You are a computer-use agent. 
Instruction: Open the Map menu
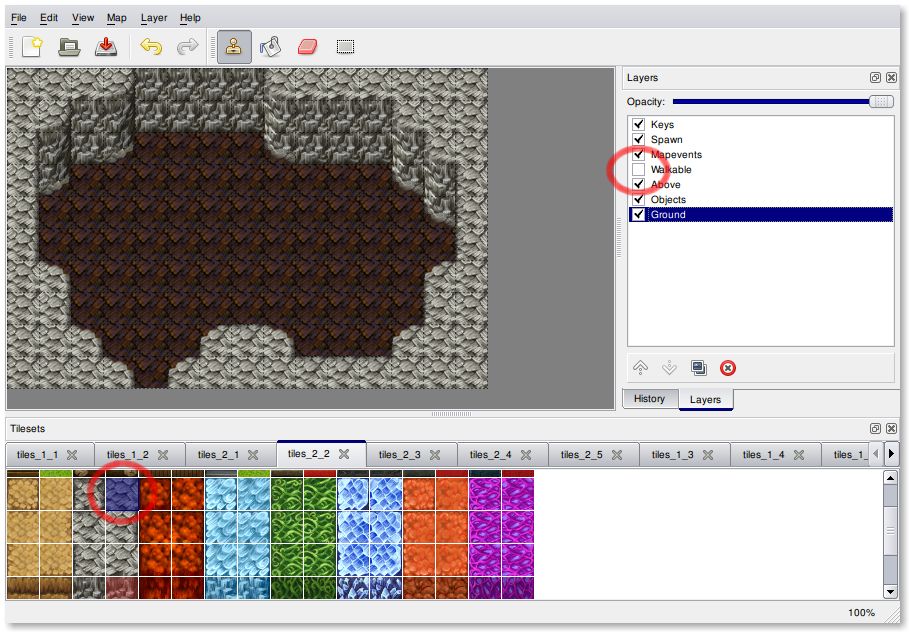point(117,17)
